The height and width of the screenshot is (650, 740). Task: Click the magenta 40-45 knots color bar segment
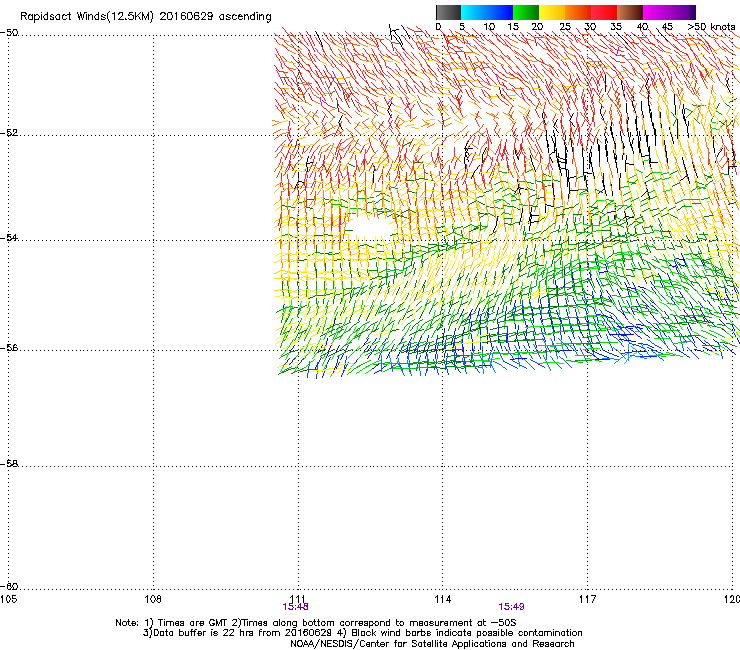(656, 12)
